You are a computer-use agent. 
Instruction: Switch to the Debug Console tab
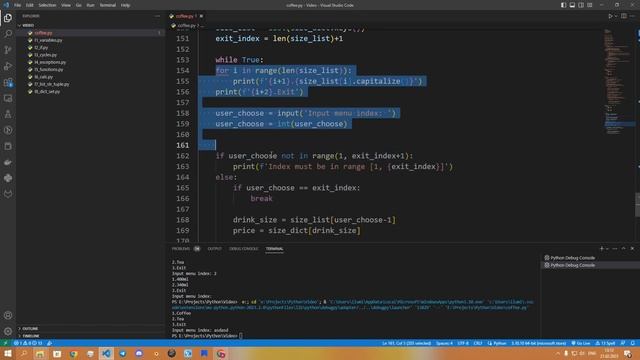244,249
